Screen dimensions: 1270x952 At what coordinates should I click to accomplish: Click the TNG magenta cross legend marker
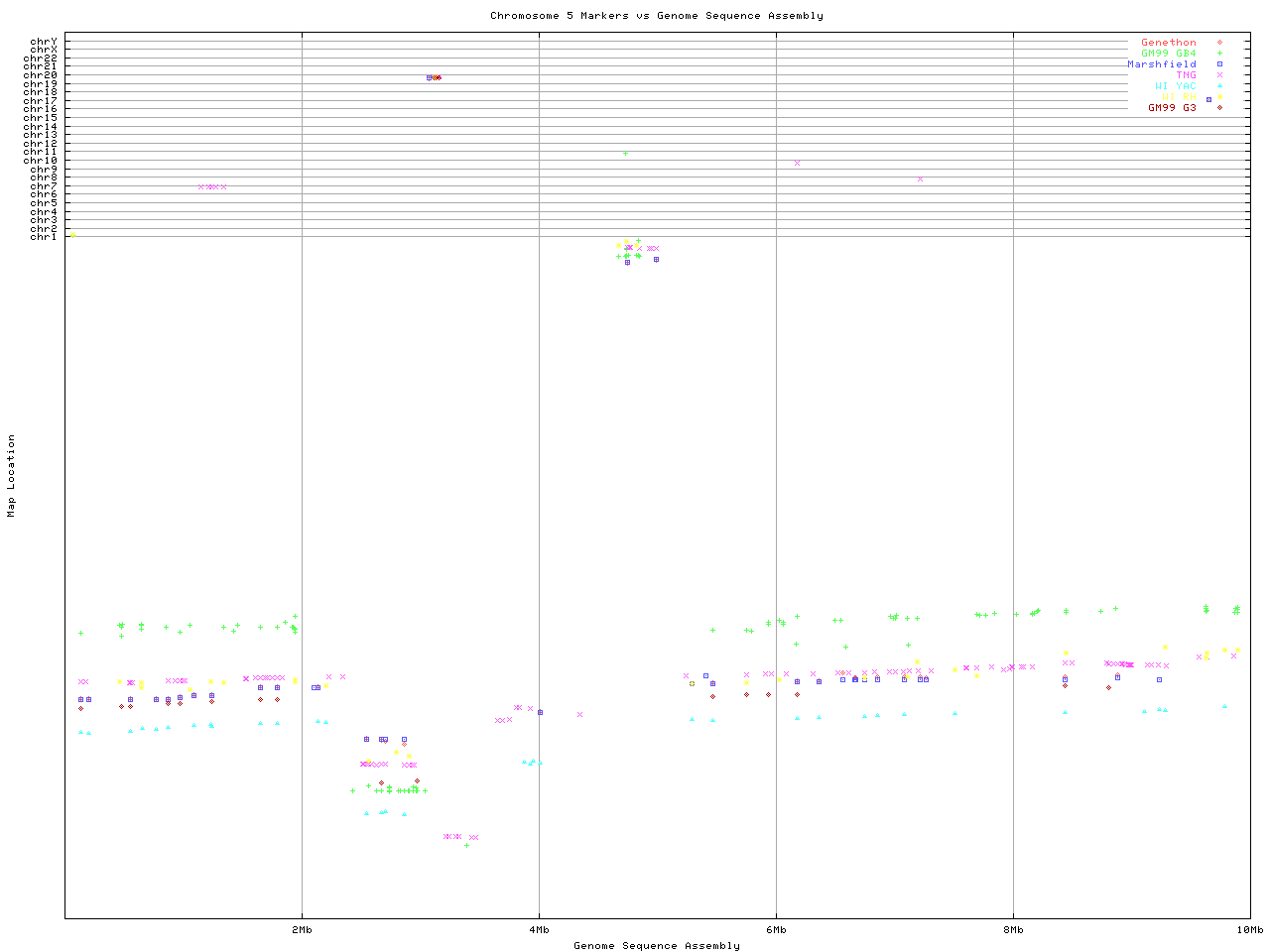coord(1219,75)
